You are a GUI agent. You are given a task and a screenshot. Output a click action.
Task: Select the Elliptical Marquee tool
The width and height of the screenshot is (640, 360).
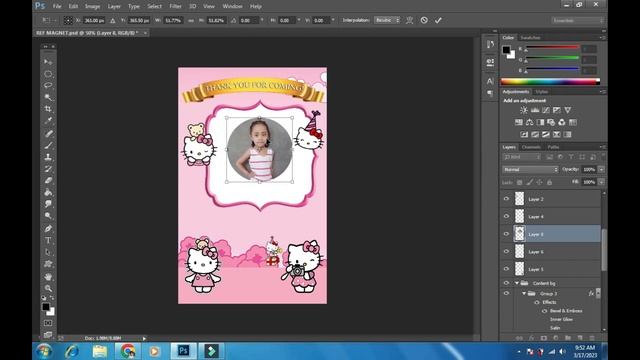48,74
